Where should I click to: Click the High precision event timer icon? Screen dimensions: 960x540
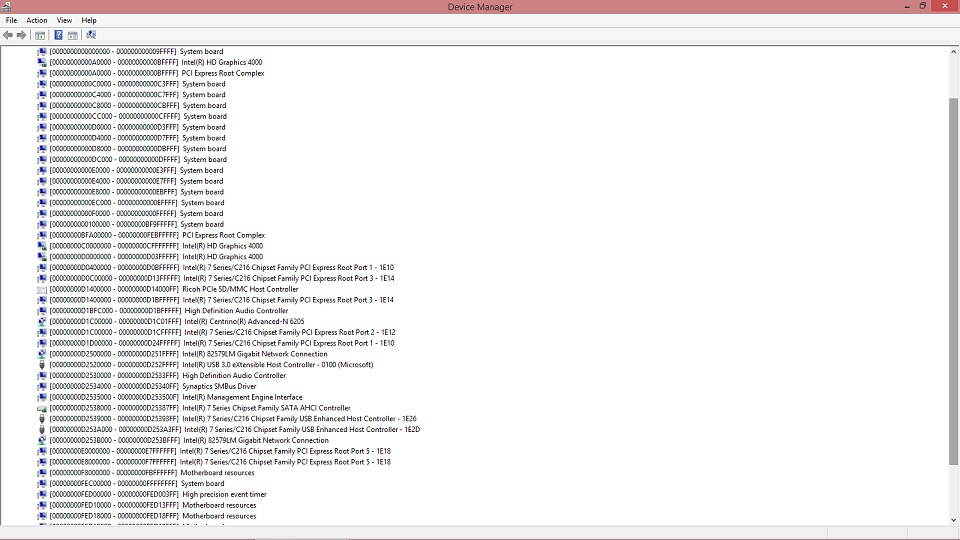pos(42,495)
